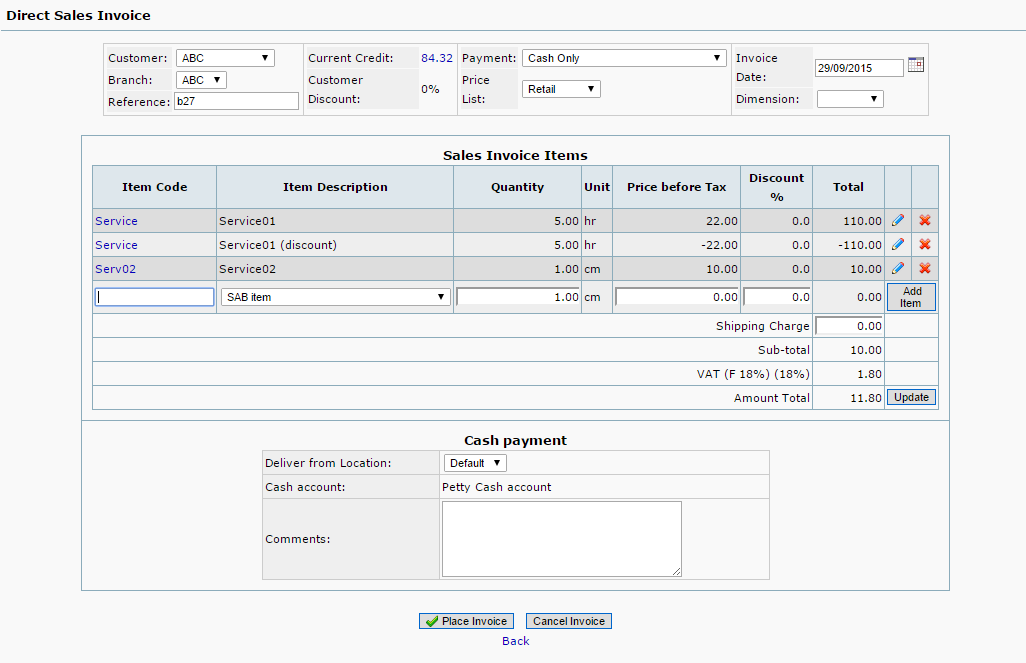
Task: Open the Payment terms dropdown
Action: click(624, 58)
